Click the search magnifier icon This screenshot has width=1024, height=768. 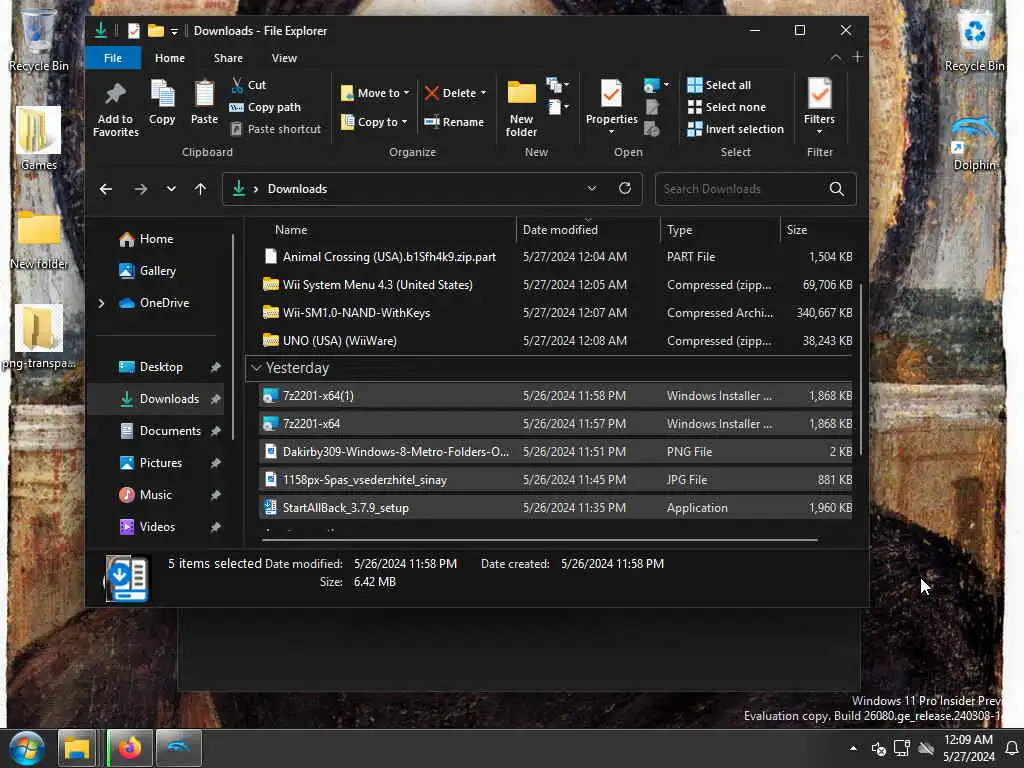(837, 189)
